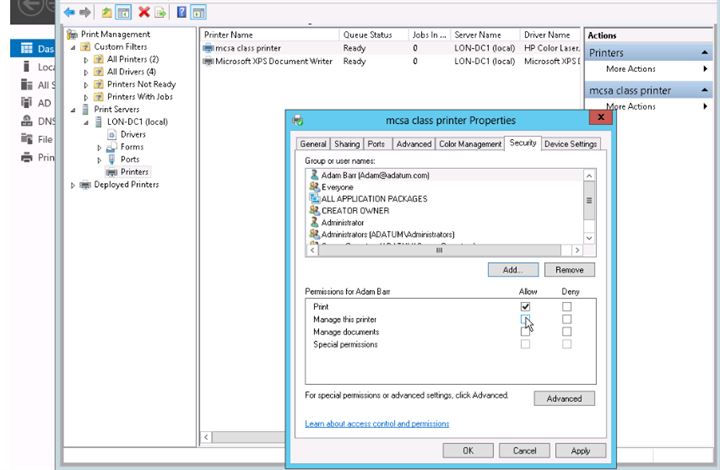This screenshot has width=720, height=470.
Task: Click the Advanced button for special permissions
Action: pos(564,398)
